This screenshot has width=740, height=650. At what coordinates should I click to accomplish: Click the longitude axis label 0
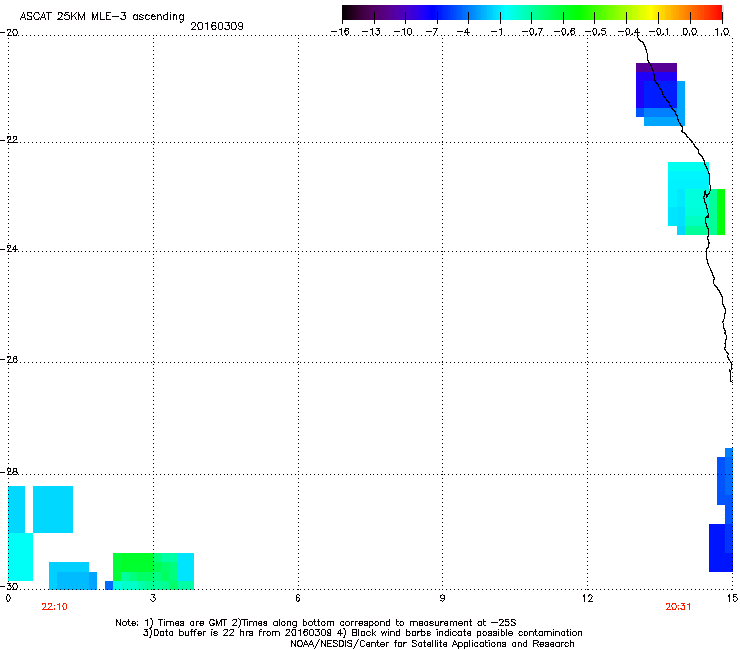8,598
